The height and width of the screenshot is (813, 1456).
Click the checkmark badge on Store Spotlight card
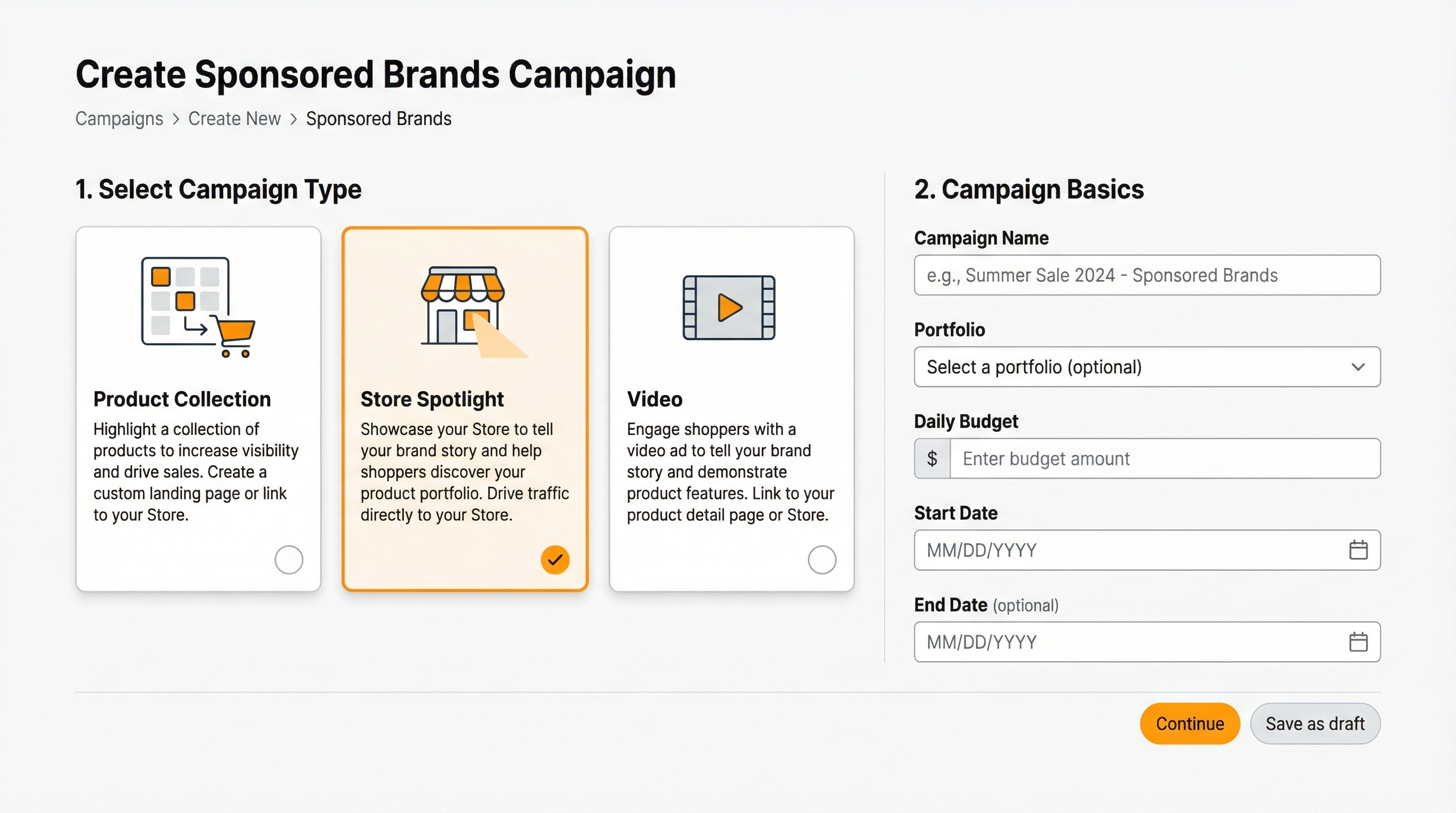tap(554, 559)
